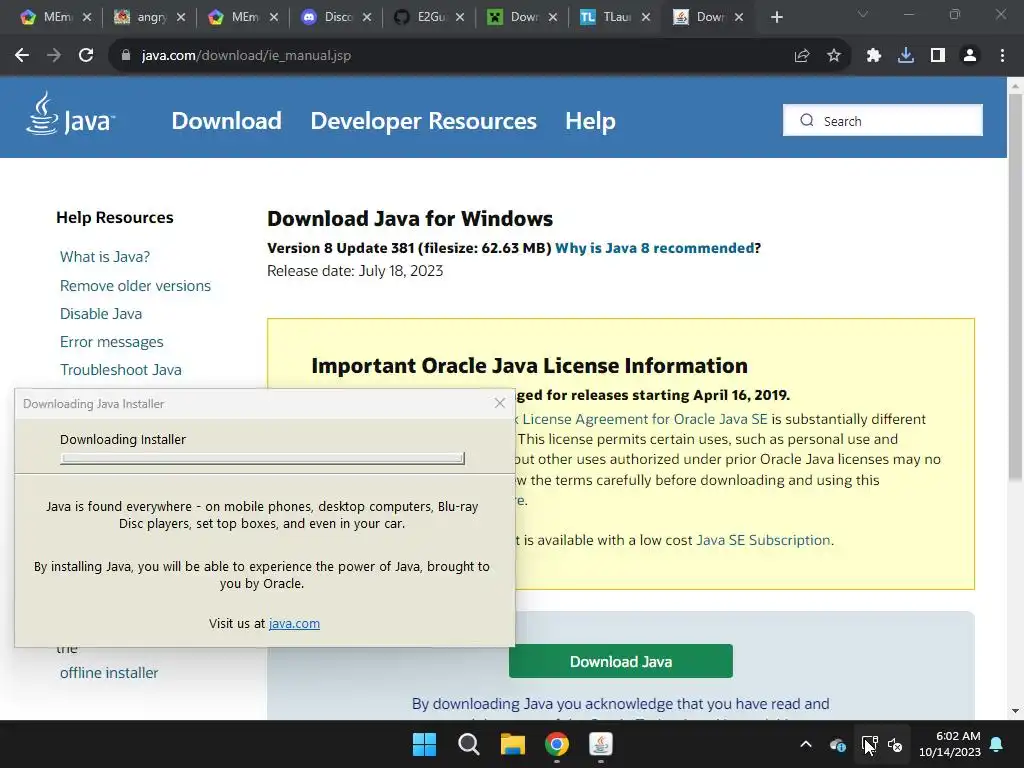Screen dimensions: 1024x768
Task: Click the browser forward arrow
Action: pos(54,56)
